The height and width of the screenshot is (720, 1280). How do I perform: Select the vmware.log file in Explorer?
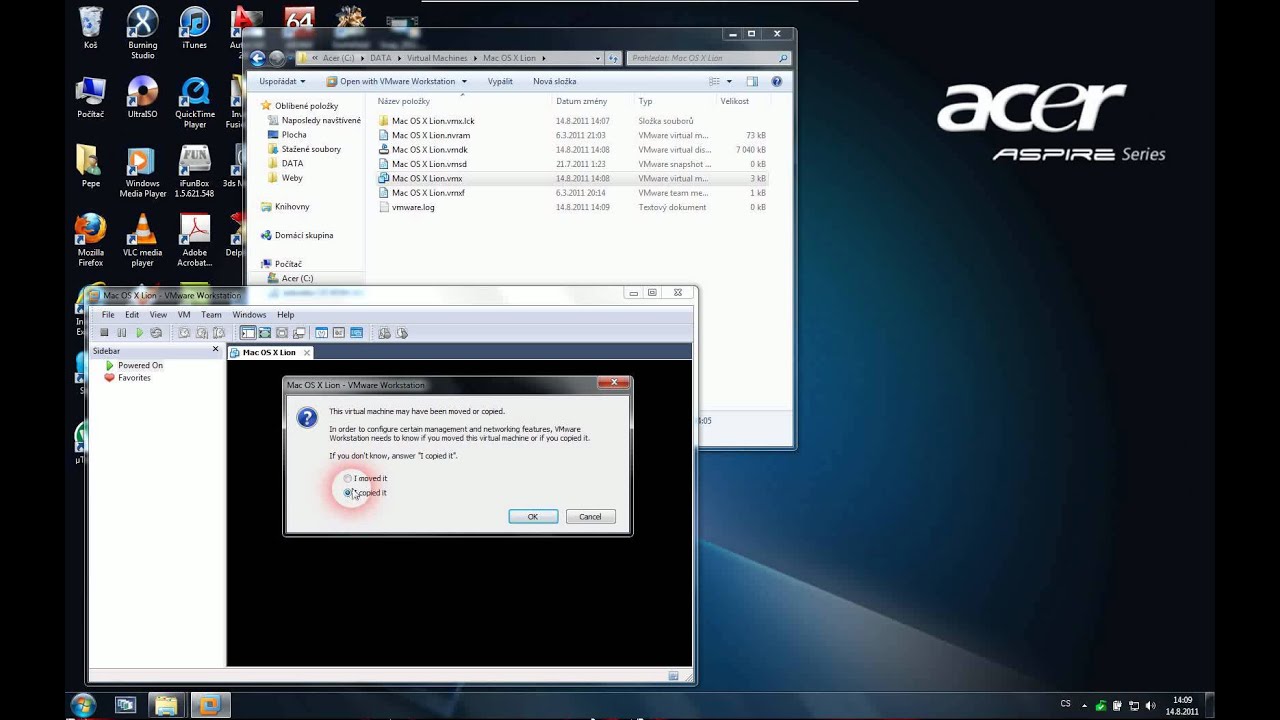[406, 207]
